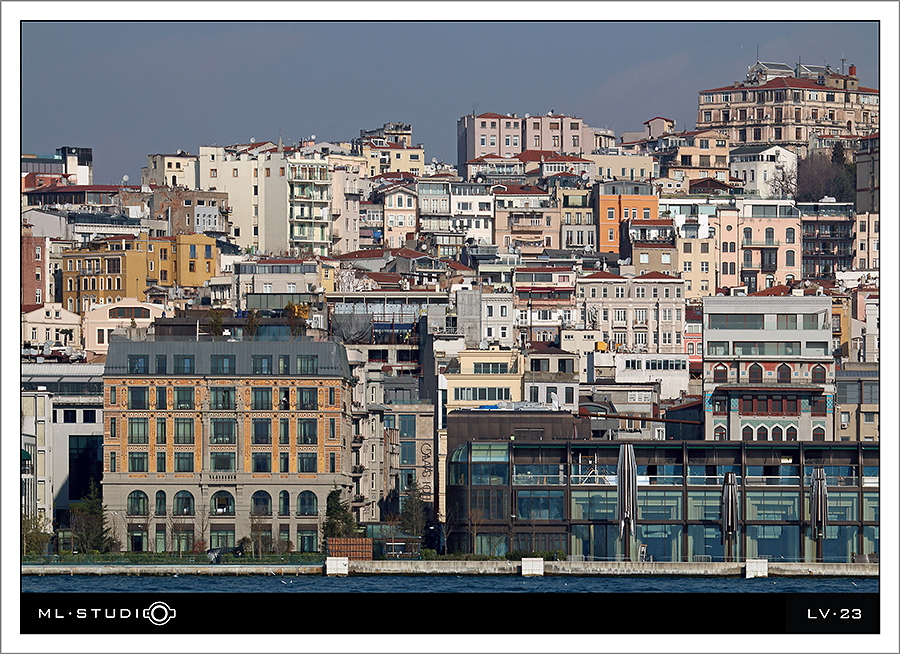Click the LV·23 label
This screenshot has width=900, height=654.
tap(834, 614)
